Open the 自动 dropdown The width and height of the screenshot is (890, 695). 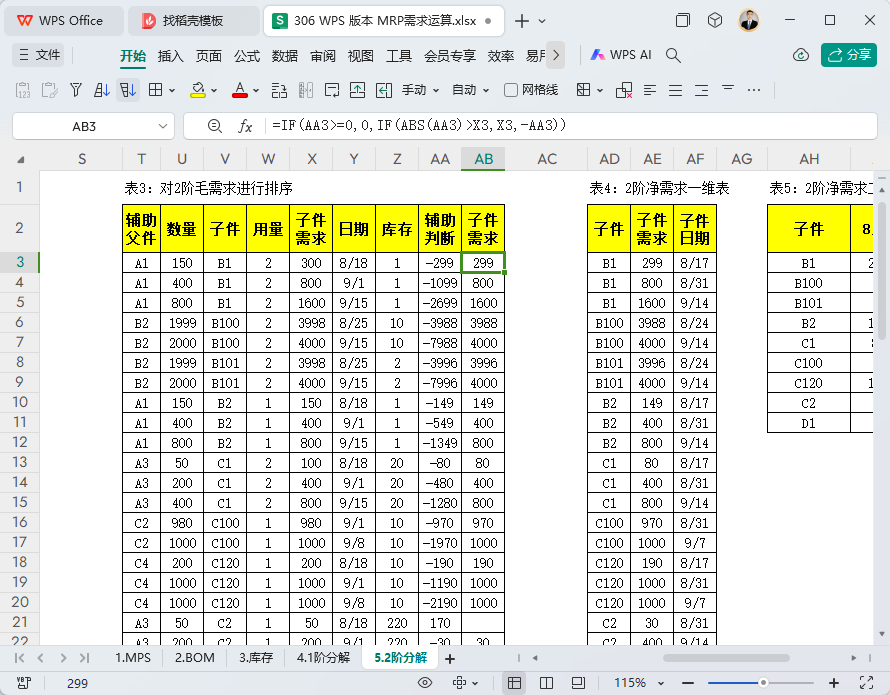(x=471, y=90)
